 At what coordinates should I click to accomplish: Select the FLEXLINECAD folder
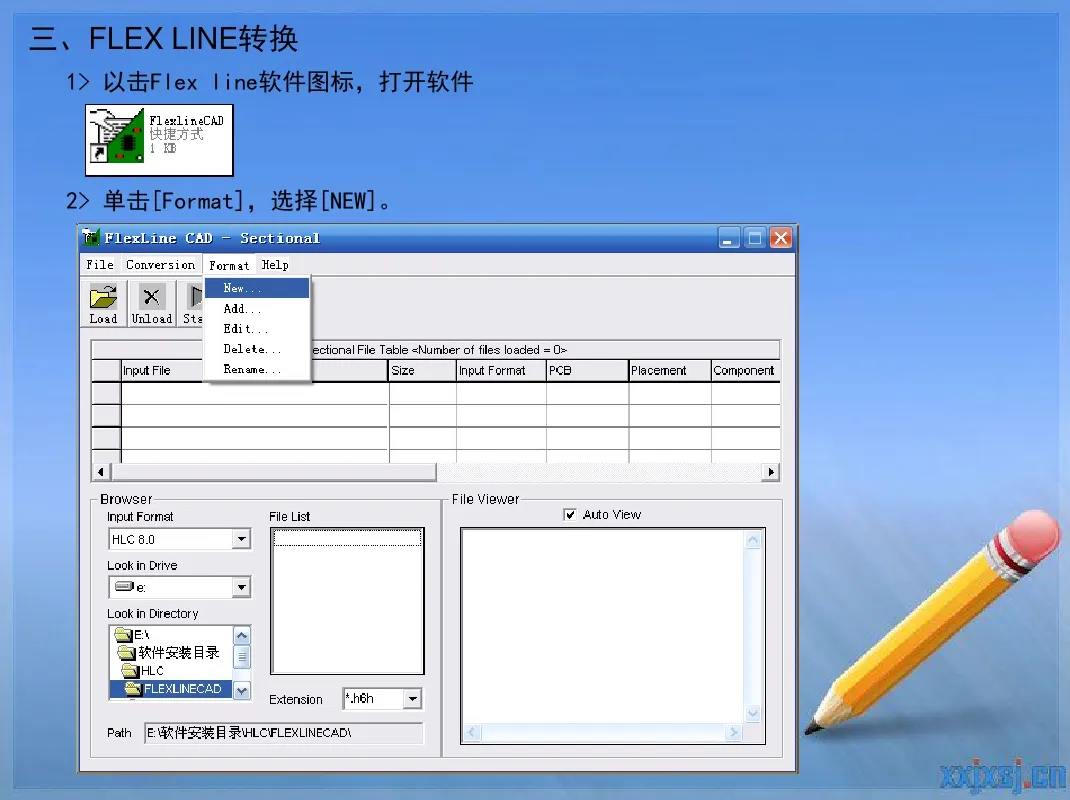(173, 689)
